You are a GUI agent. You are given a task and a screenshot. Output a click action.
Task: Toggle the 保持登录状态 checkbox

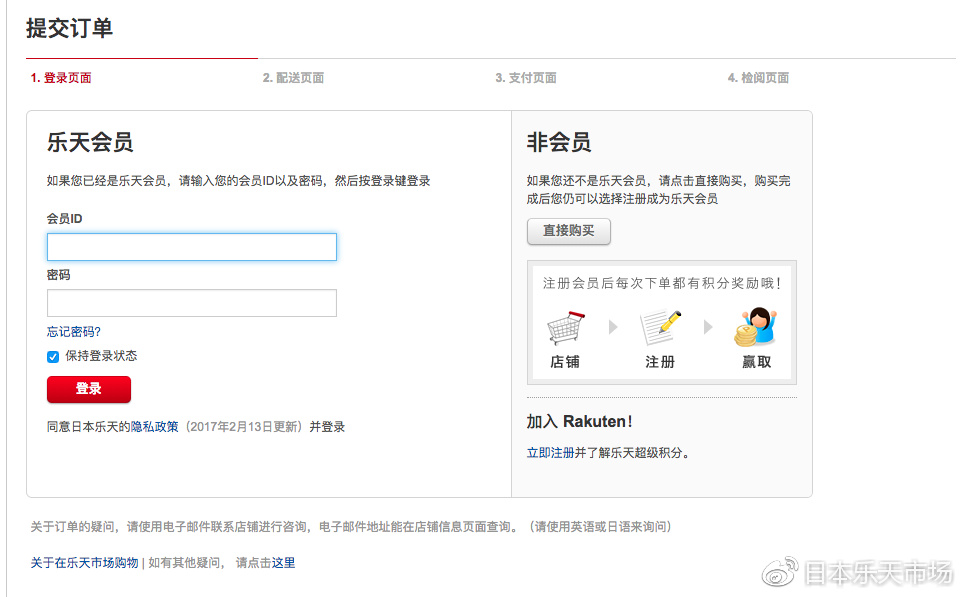tap(53, 357)
